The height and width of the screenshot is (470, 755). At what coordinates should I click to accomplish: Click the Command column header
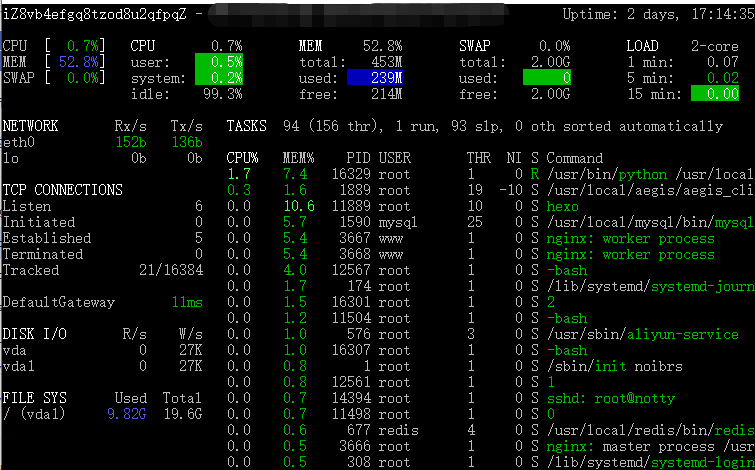[574, 158]
